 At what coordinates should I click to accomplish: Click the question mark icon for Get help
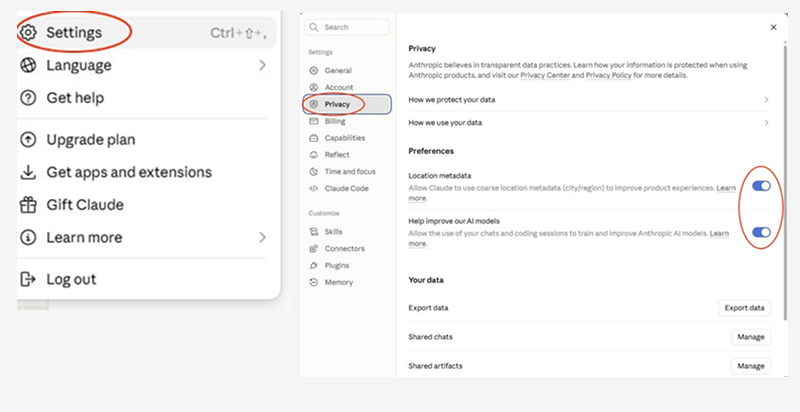(x=28, y=97)
